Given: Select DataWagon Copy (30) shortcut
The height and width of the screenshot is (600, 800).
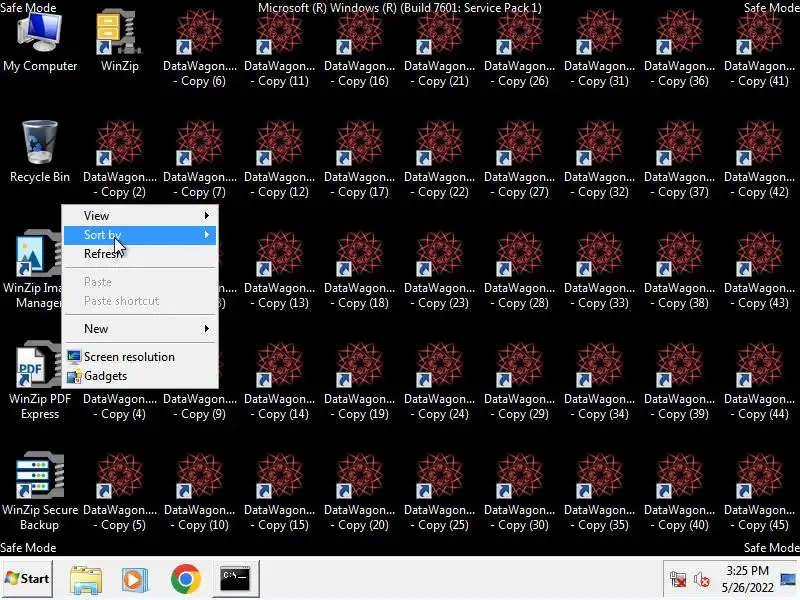Looking at the screenshot, I should 519,492.
